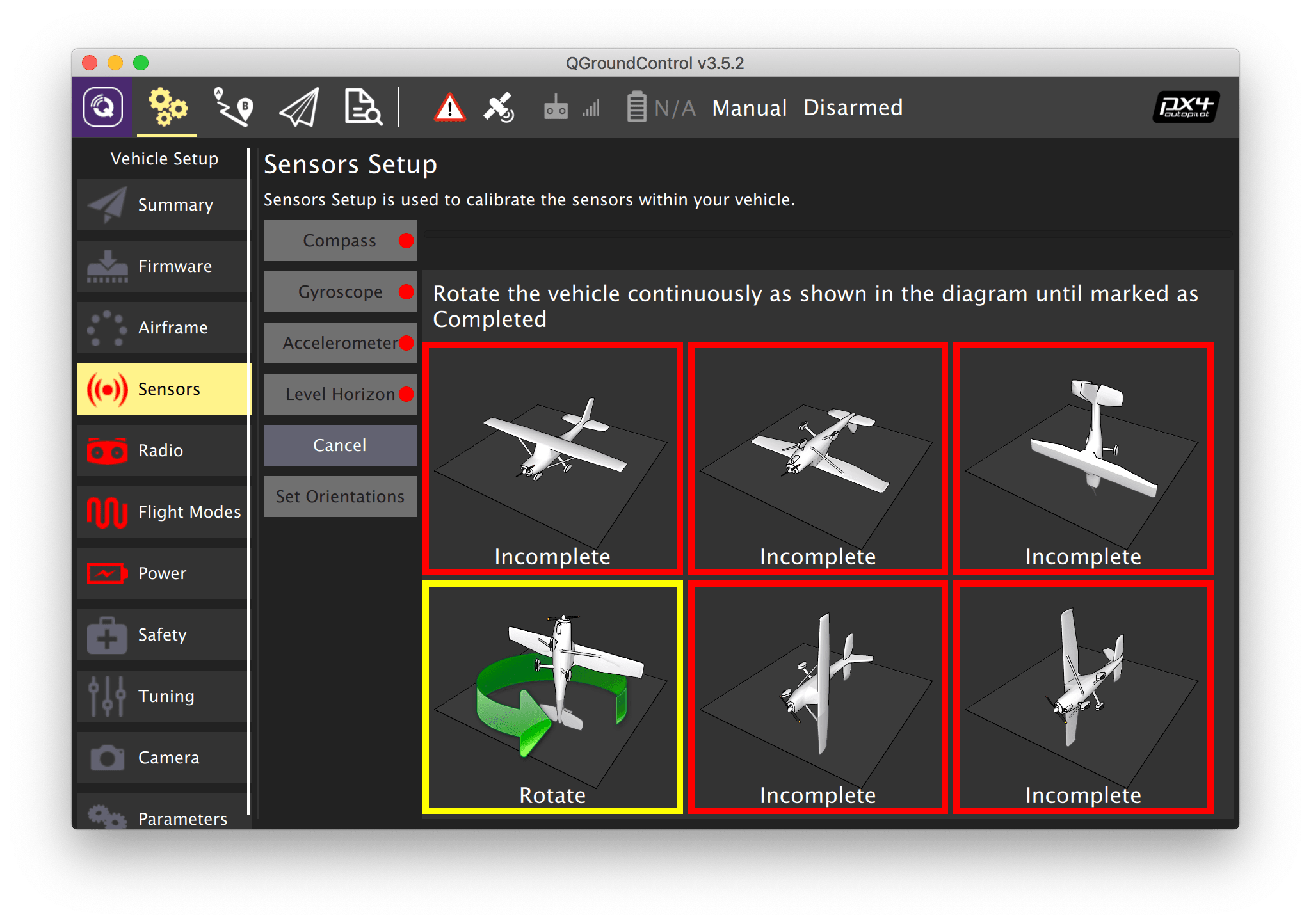Go to the Firmware setup page
The height and width of the screenshot is (924, 1311).
click(164, 266)
